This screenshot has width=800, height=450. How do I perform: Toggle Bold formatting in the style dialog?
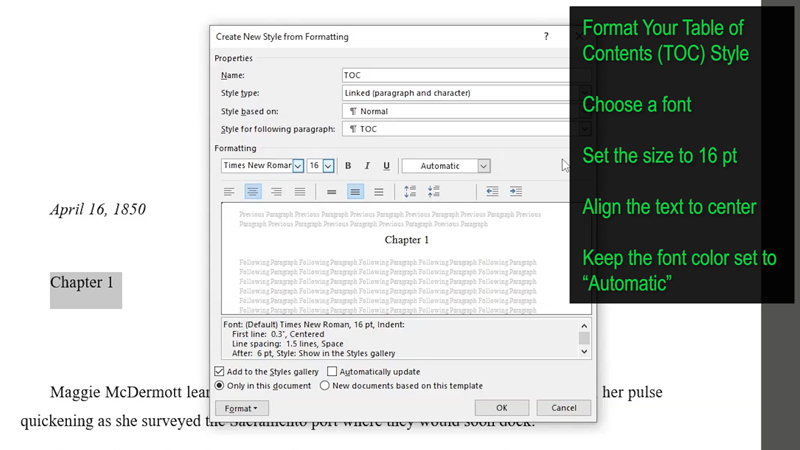348,166
